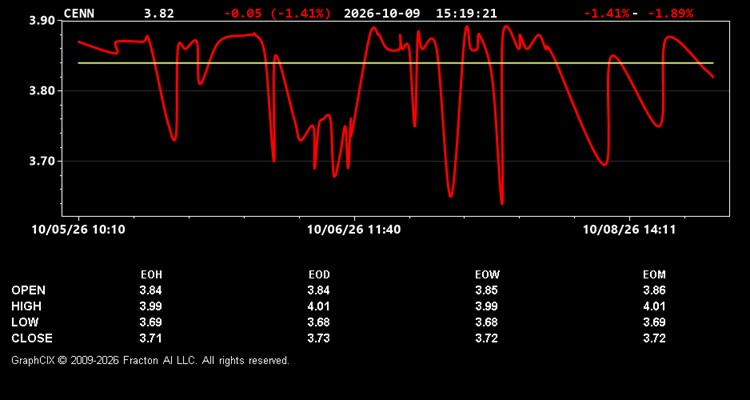Click the 3.90 y-axis label
The width and height of the screenshot is (750, 400).
42,21
